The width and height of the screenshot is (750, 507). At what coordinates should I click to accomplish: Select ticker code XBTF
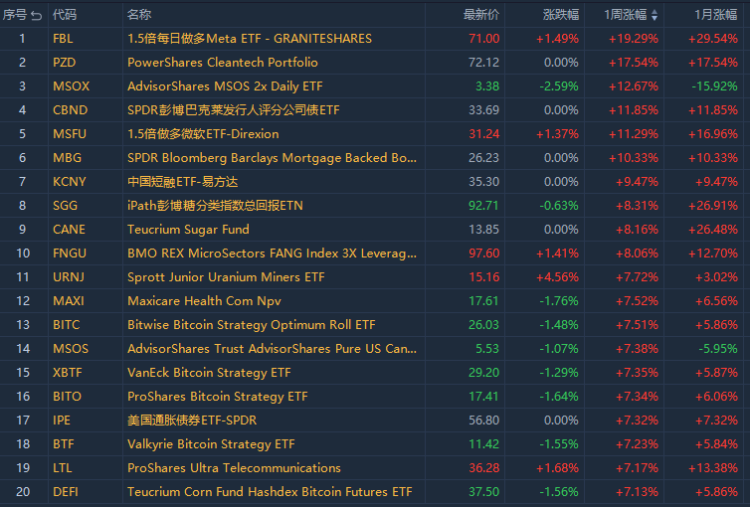[x=67, y=373]
